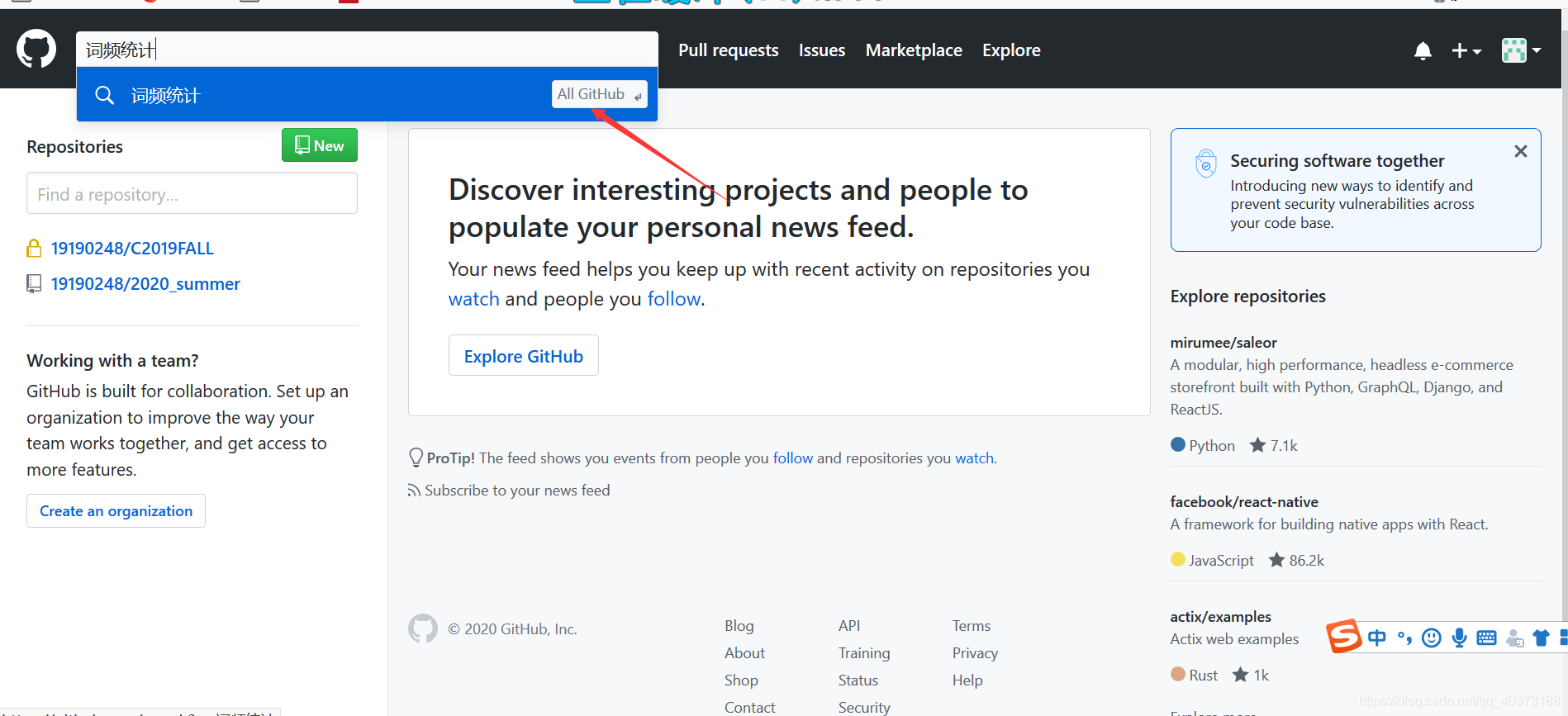Open the API footer link
Viewport: 1568px width, 716px height.
click(x=849, y=626)
